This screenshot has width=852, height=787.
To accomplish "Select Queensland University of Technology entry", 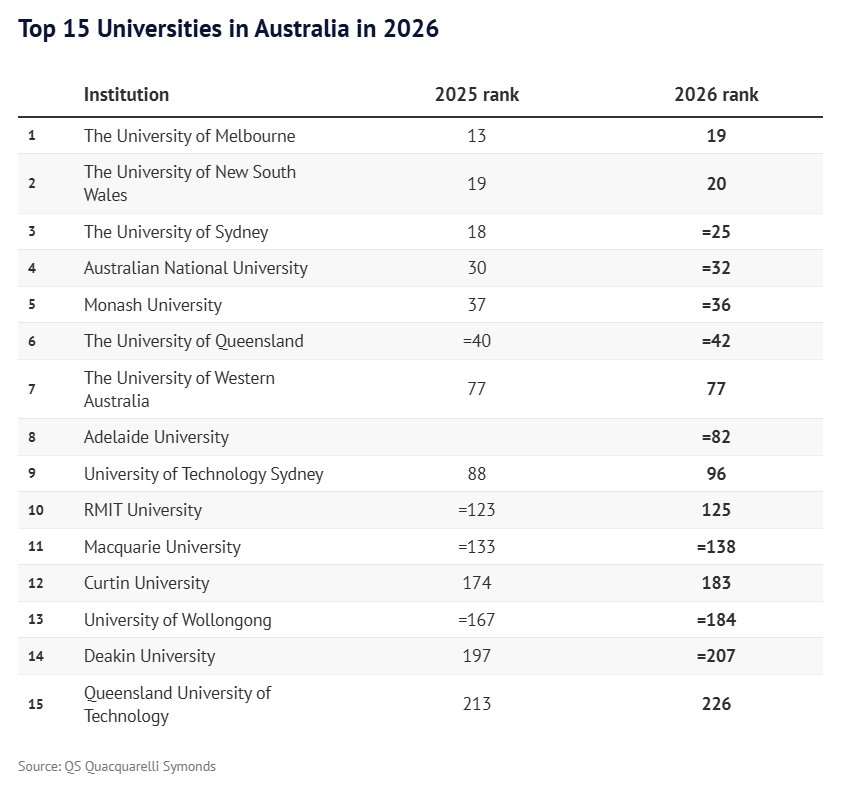I will 177,704.
